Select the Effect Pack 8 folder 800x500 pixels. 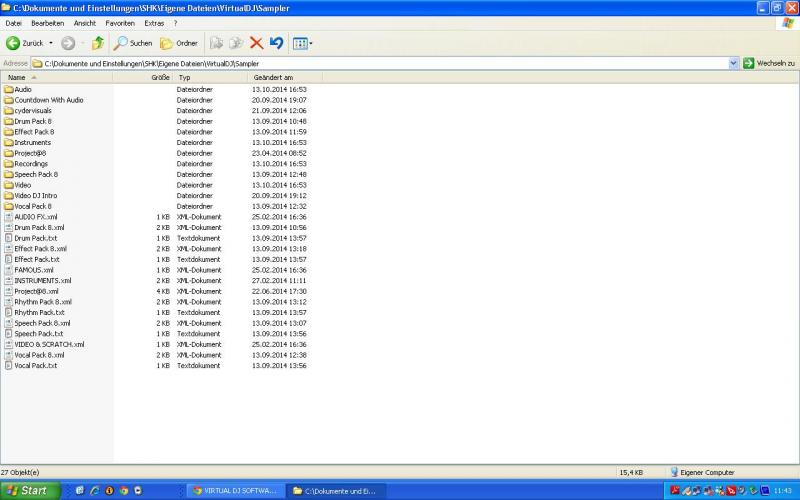[29, 132]
